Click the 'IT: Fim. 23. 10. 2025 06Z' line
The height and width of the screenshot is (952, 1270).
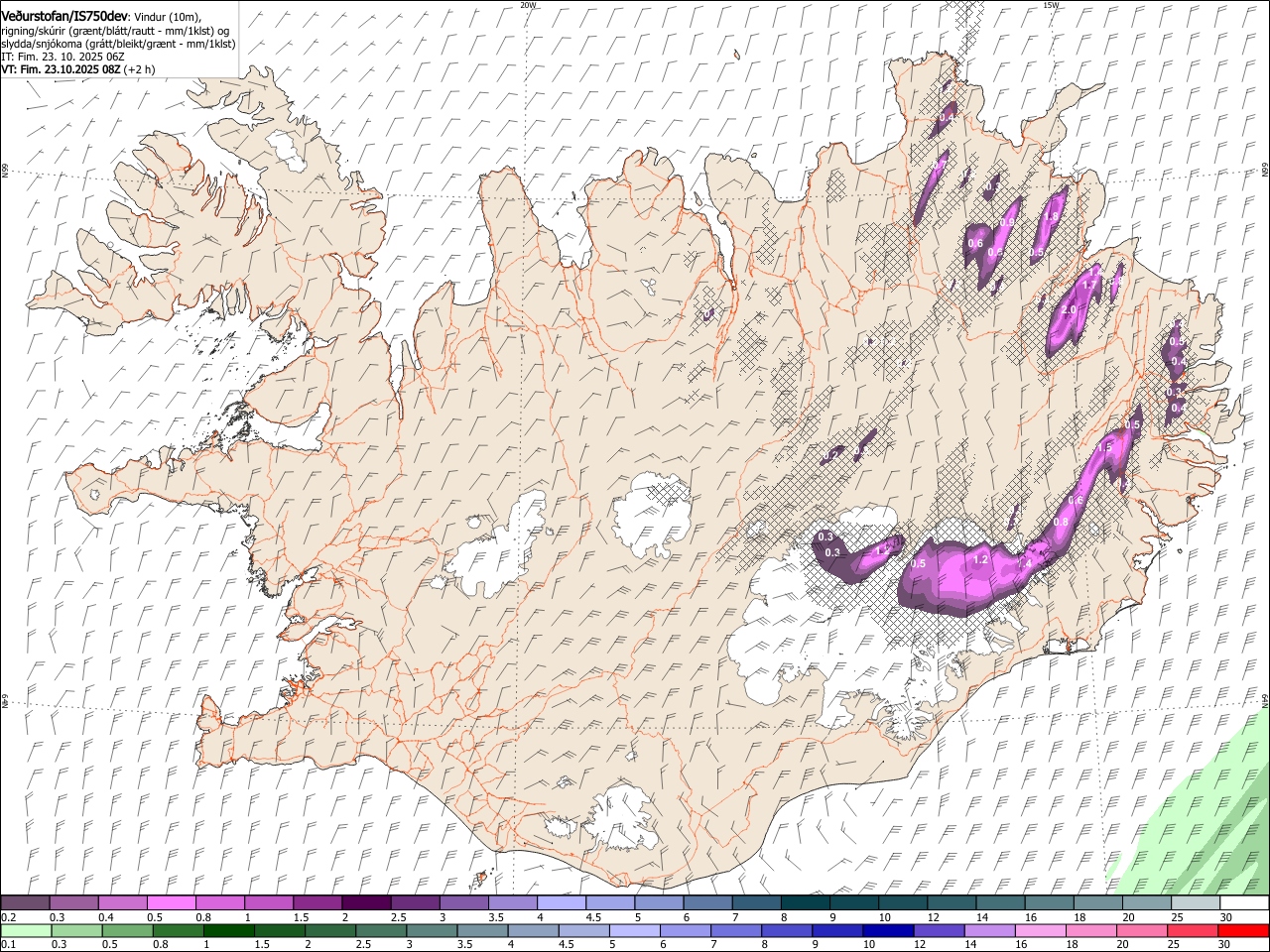click(x=63, y=58)
